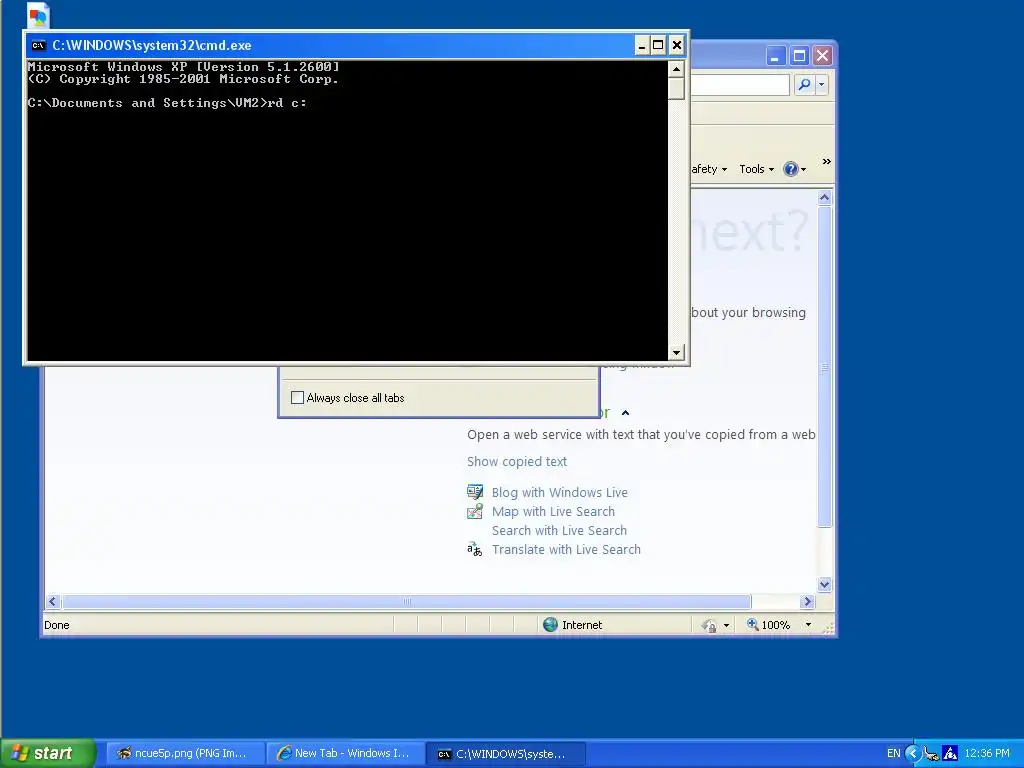Click the Blog with Windows Live icon
The width and height of the screenshot is (1024, 768).
(x=475, y=492)
